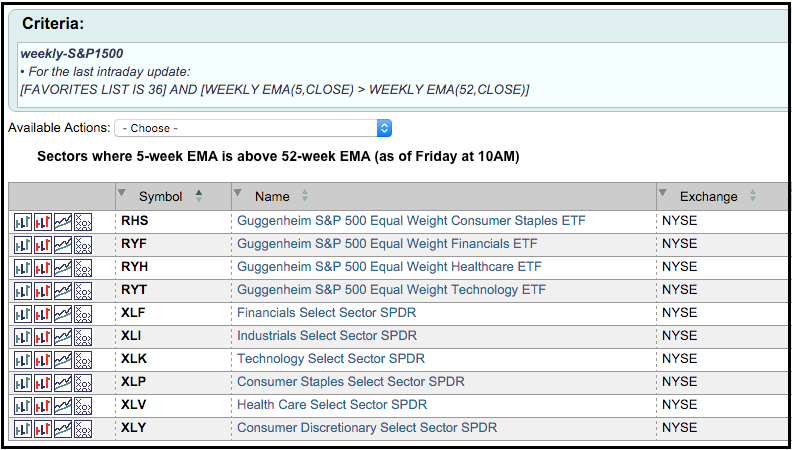
Task: Open the red bar chart icon for RYF
Action: pos(43,244)
